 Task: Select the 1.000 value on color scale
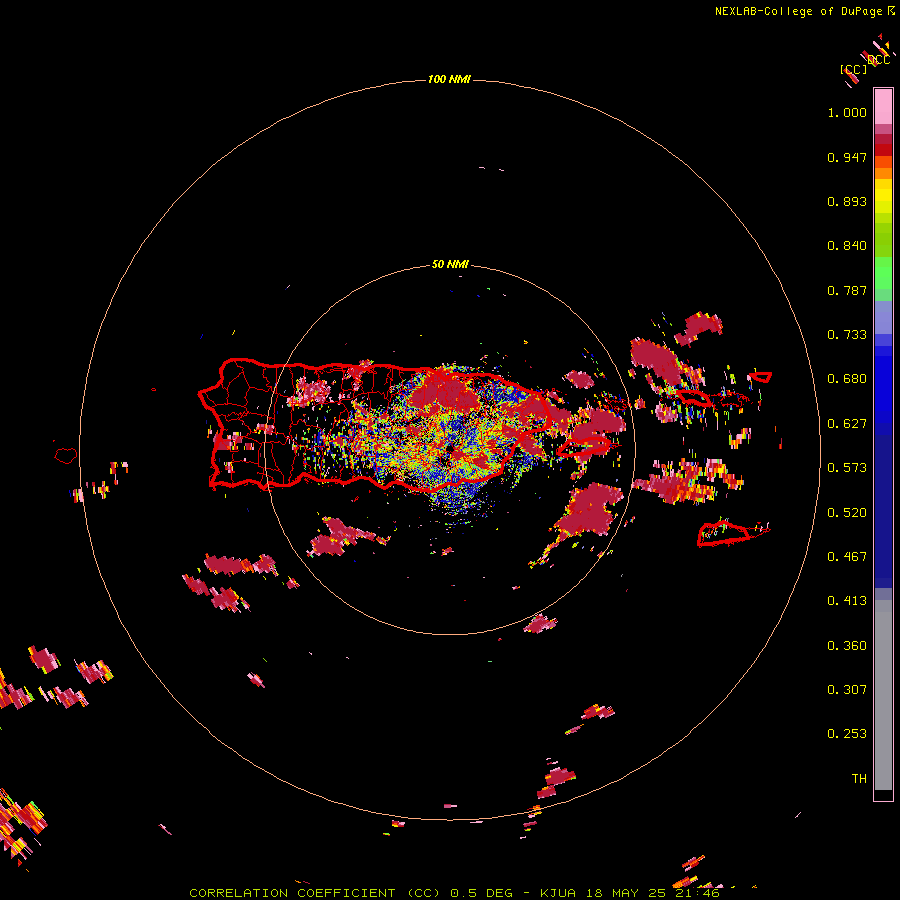(847, 112)
